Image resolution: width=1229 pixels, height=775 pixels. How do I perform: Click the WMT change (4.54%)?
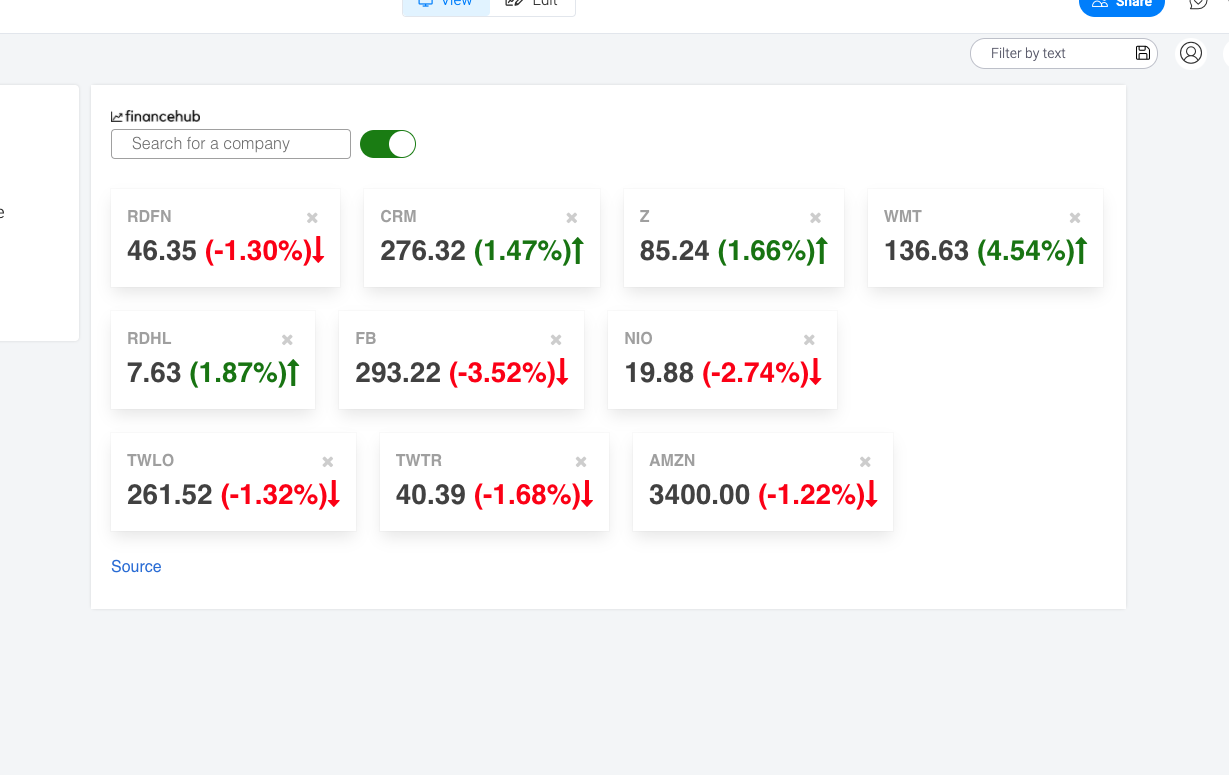tap(1025, 250)
